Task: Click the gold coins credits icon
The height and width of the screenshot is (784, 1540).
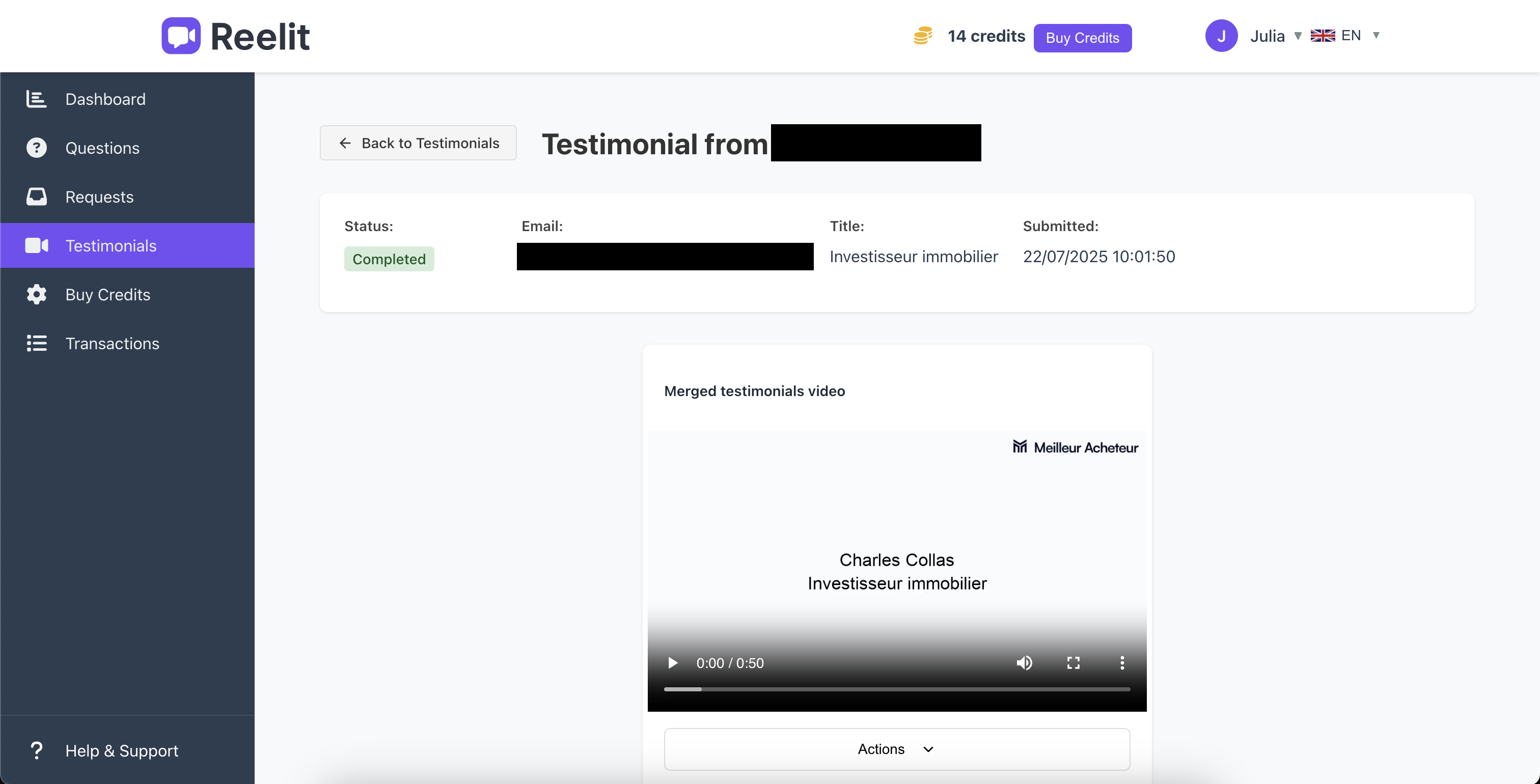Action: [922, 36]
